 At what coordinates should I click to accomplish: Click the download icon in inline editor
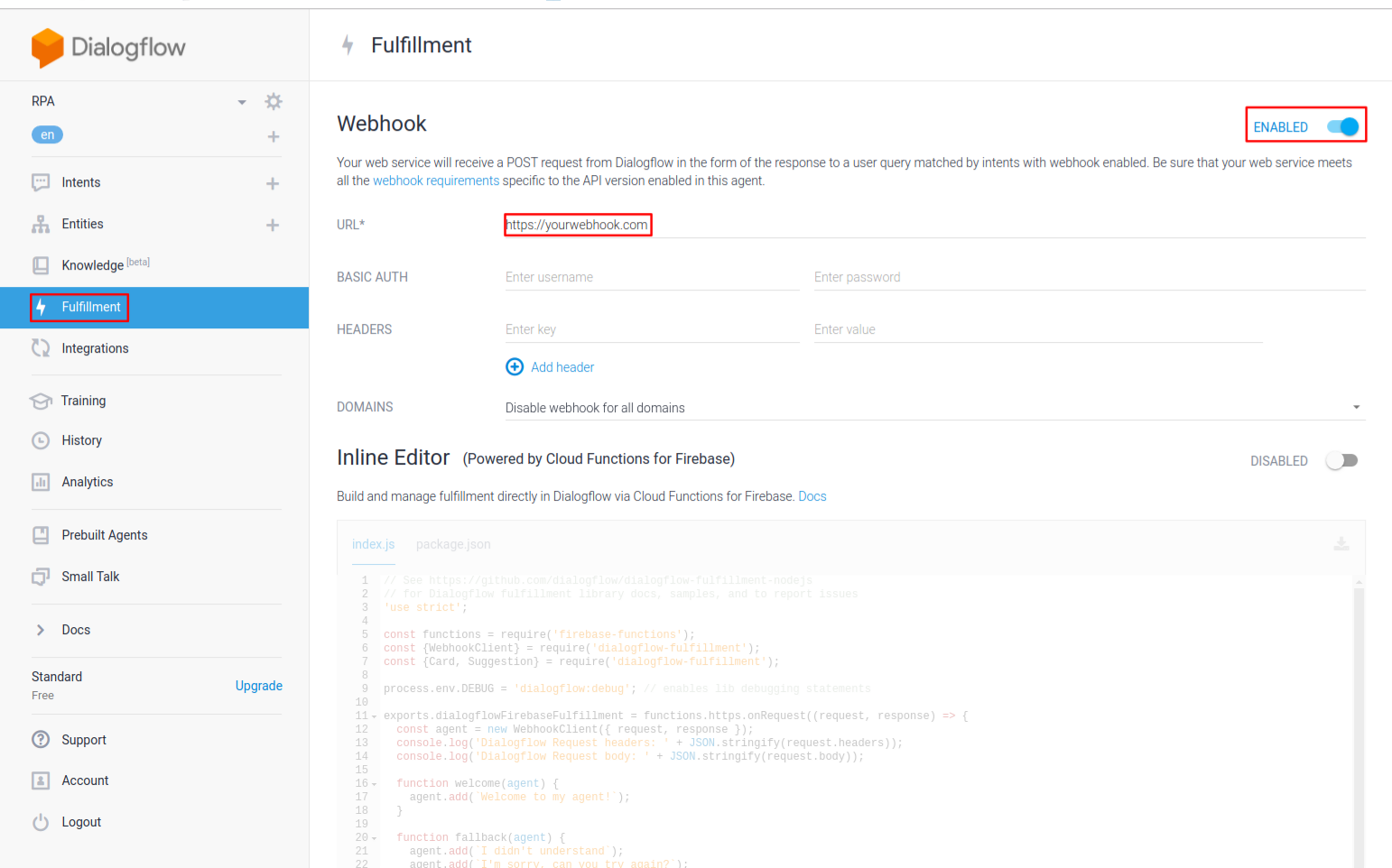point(1341,543)
